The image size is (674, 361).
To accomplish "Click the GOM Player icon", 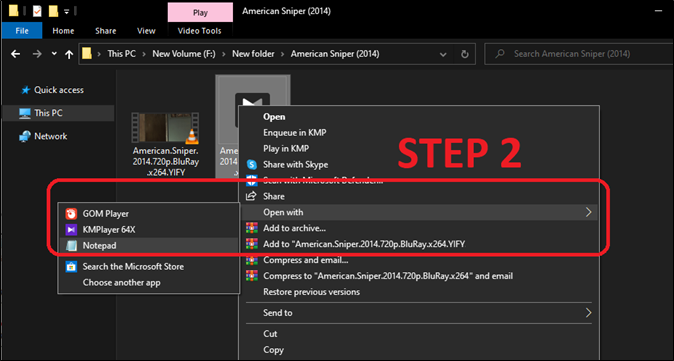I will click(x=70, y=214).
